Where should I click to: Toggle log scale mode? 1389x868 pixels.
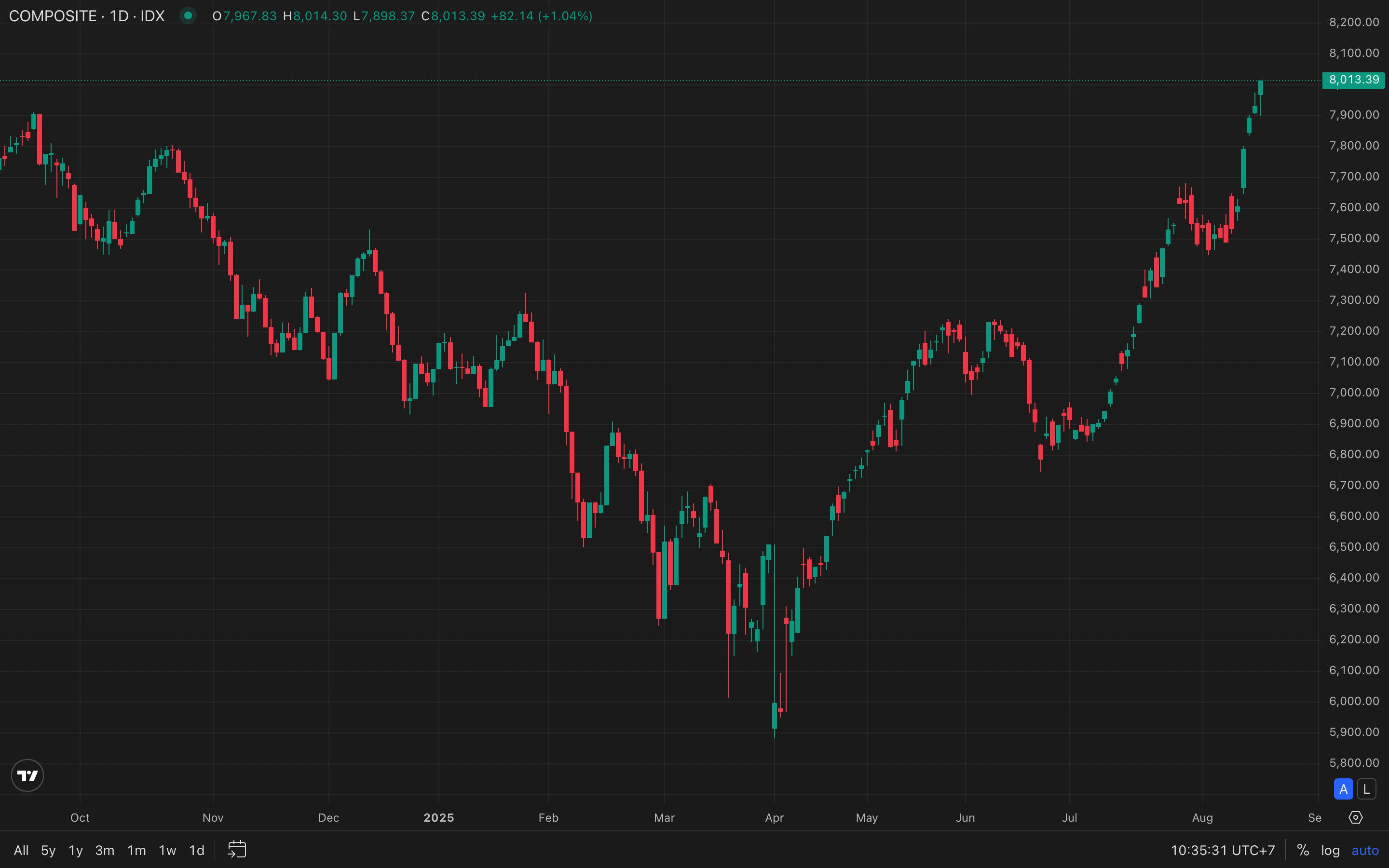1331,850
